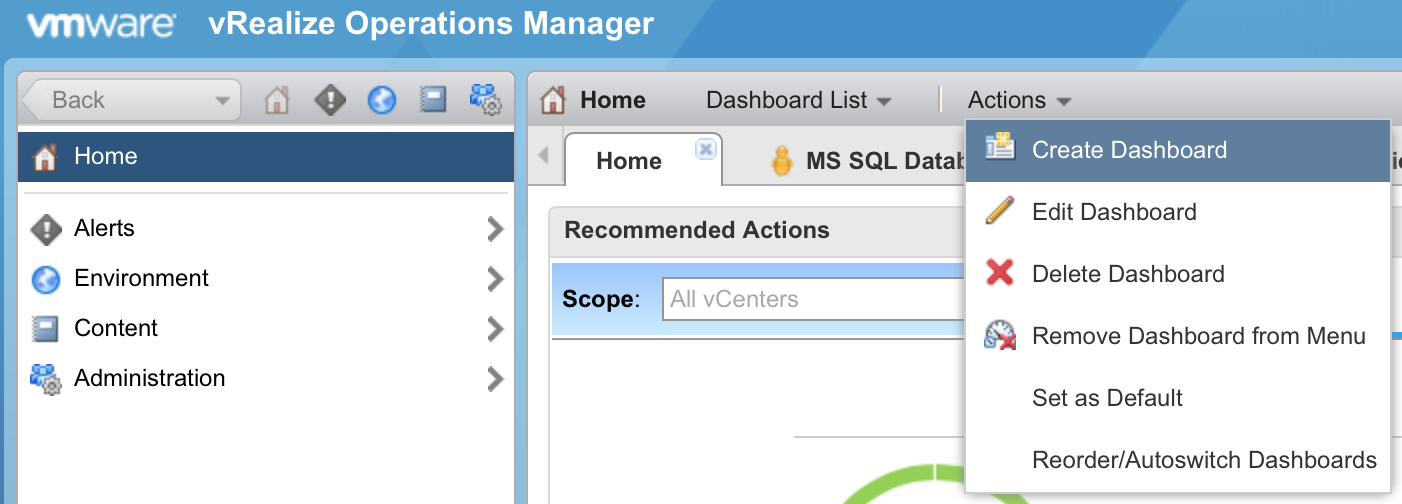Expand the Alerts navigation chevron
The height and width of the screenshot is (504, 1402).
495,229
